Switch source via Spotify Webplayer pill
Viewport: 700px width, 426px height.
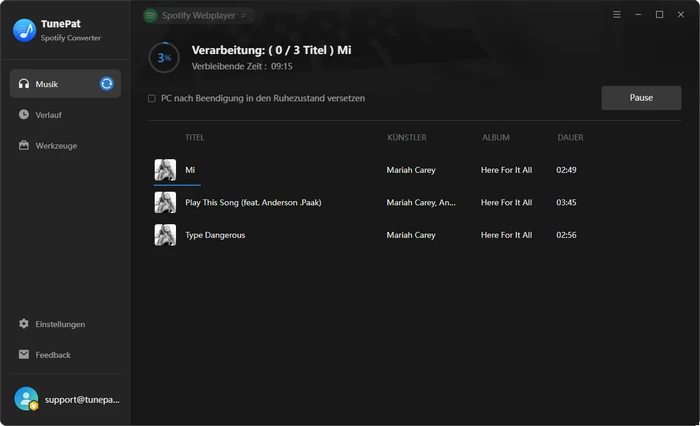coord(199,16)
